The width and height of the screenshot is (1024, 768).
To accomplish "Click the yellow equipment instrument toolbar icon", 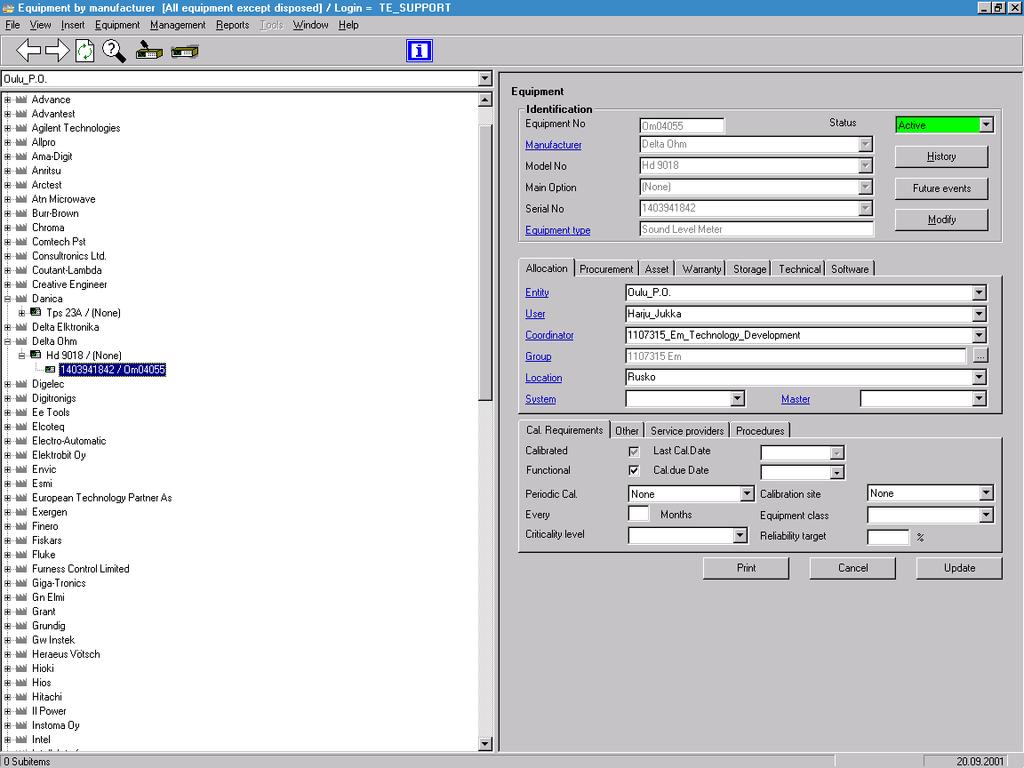I will pyautogui.click(x=149, y=50).
